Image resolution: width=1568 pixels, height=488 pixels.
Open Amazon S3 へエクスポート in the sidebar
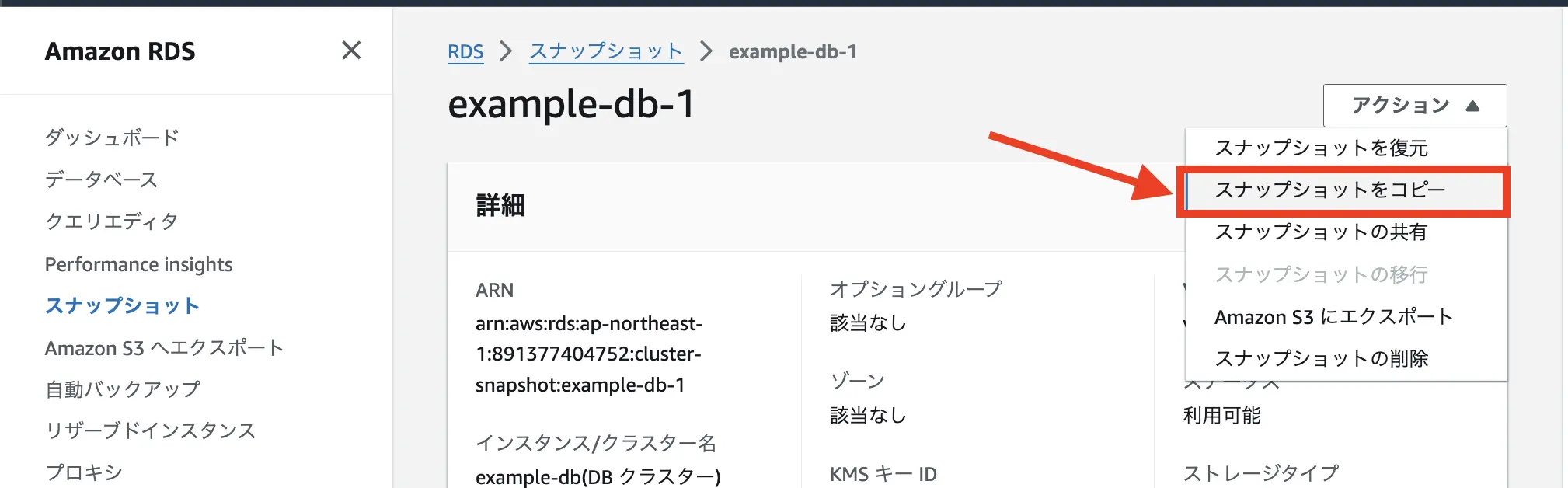click(x=164, y=347)
